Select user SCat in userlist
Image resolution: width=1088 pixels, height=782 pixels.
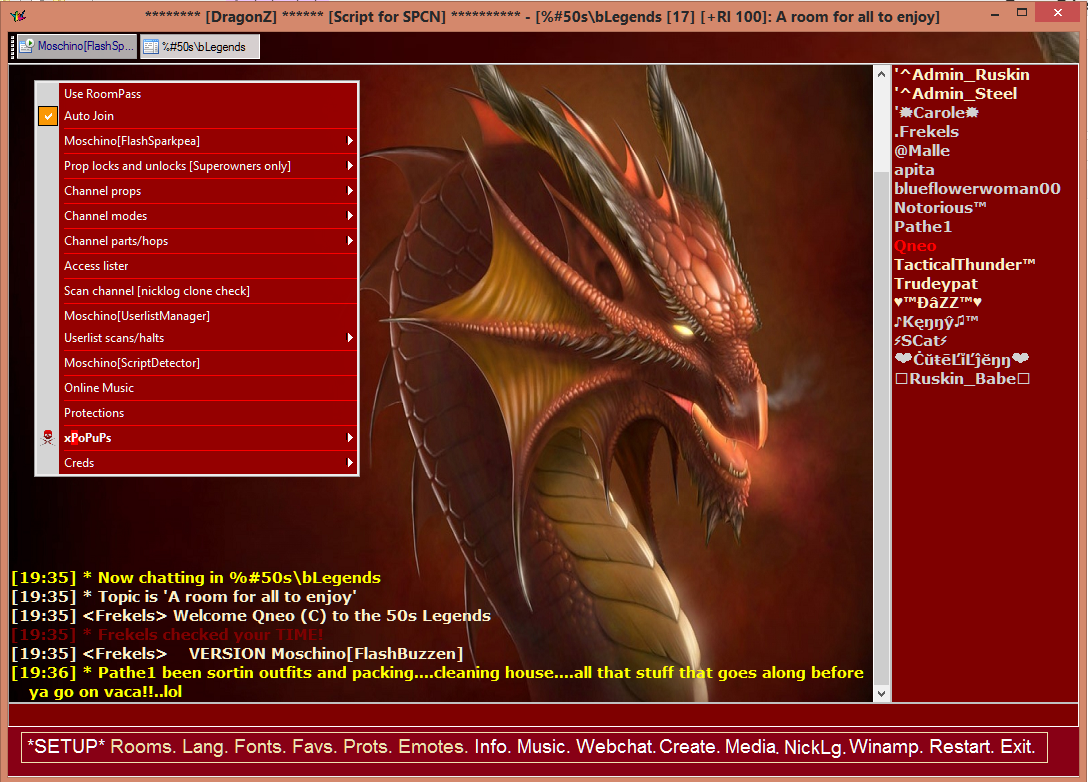click(921, 341)
